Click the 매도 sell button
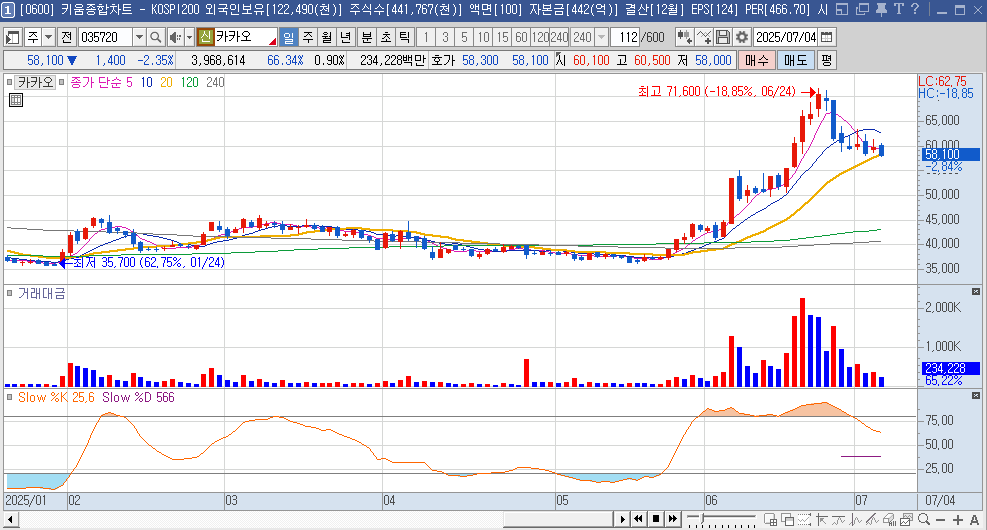Viewport: 987px width, 530px height. pyautogui.click(x=795, y=60)
